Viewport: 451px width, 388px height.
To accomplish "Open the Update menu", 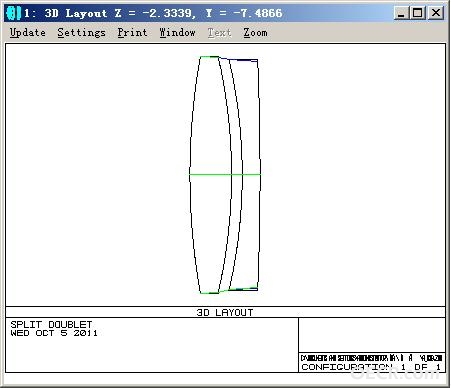I will click(28, 33).
